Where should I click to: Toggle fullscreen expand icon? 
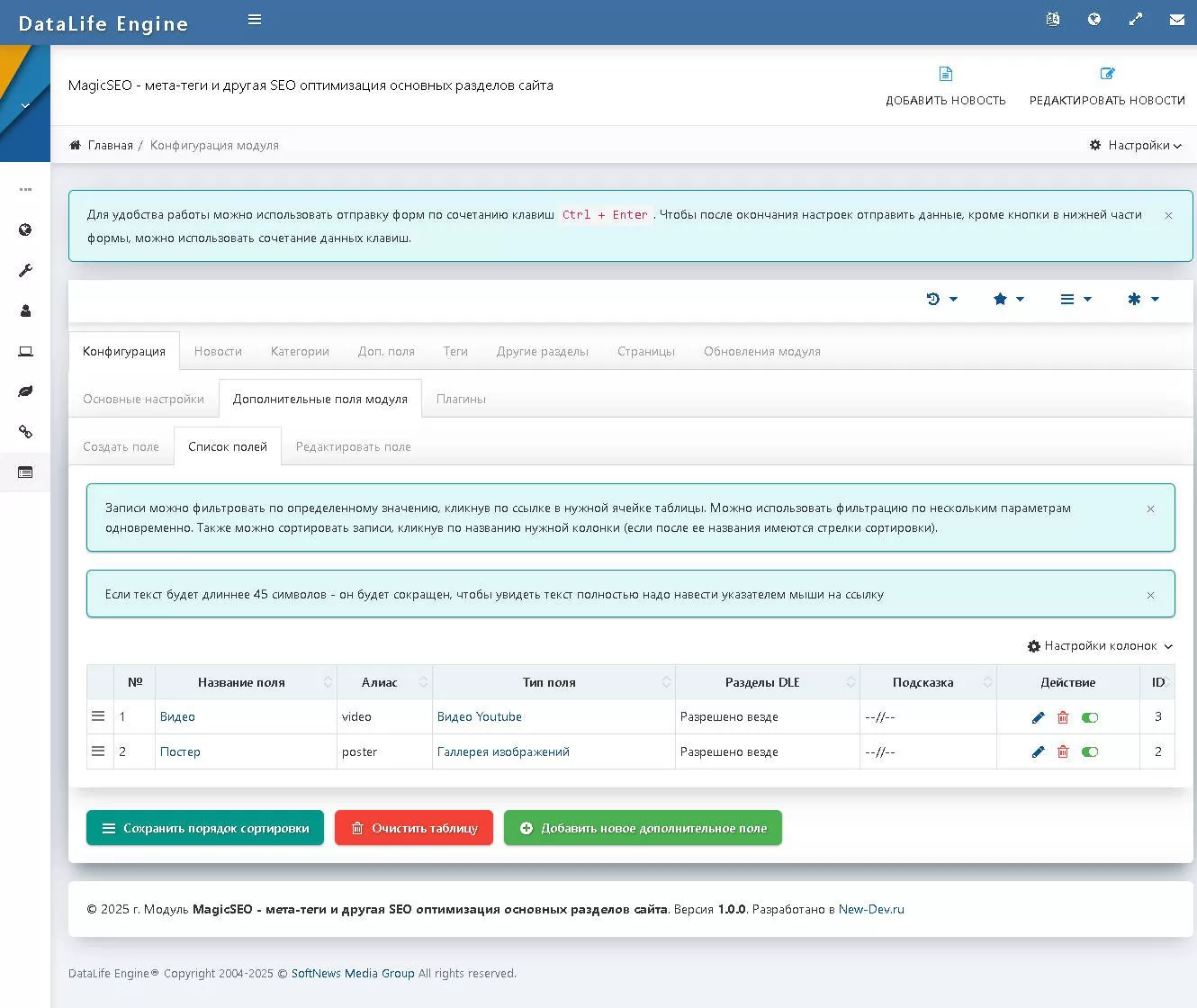click(1136, 19)
